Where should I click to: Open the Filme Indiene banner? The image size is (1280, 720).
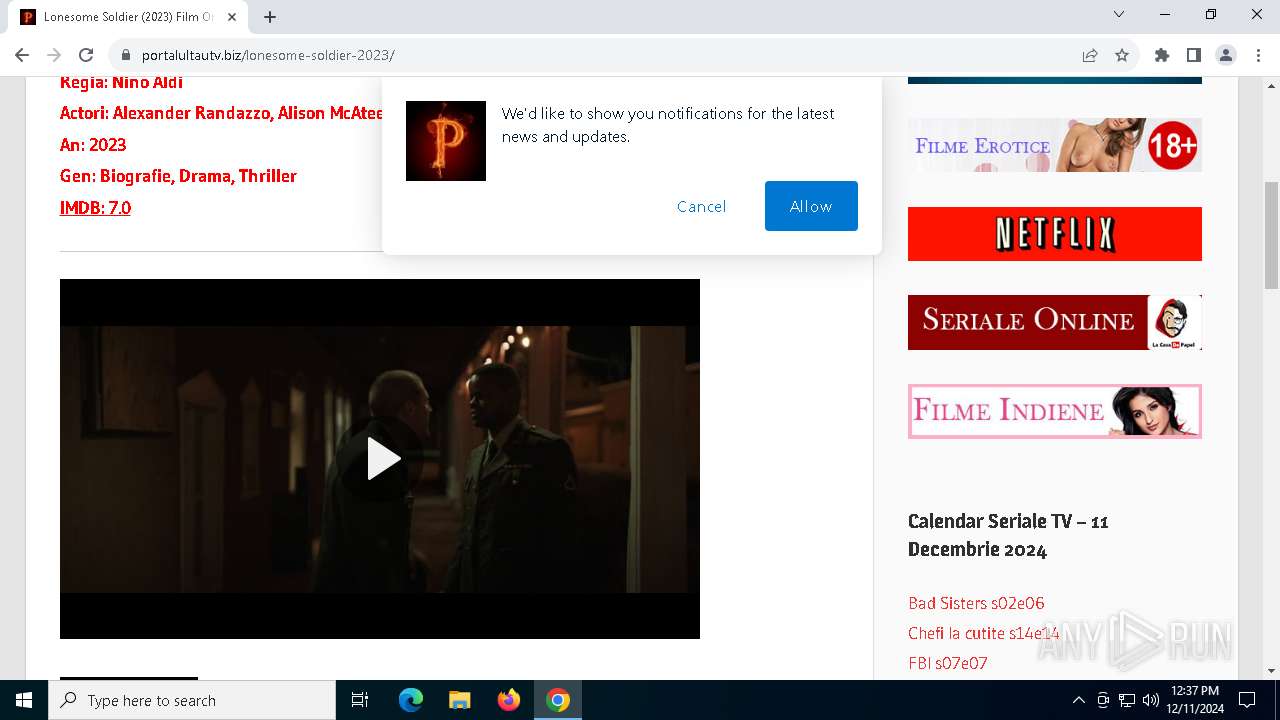tap(1055, 411)
